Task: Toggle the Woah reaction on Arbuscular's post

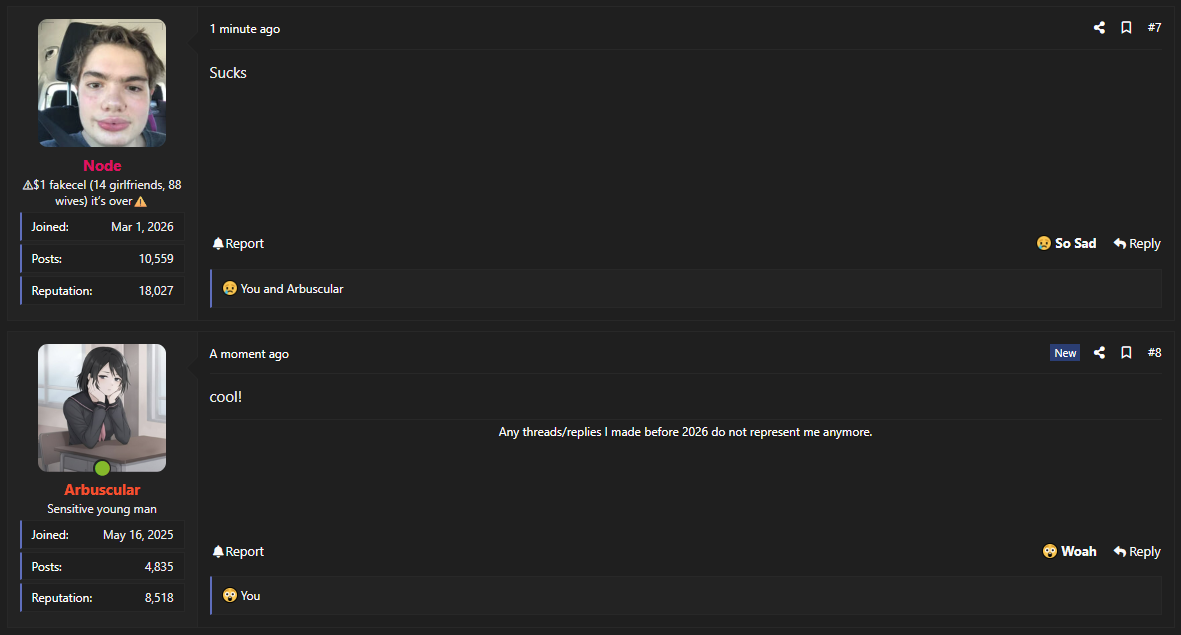Action: click(x=1070, y=551)
